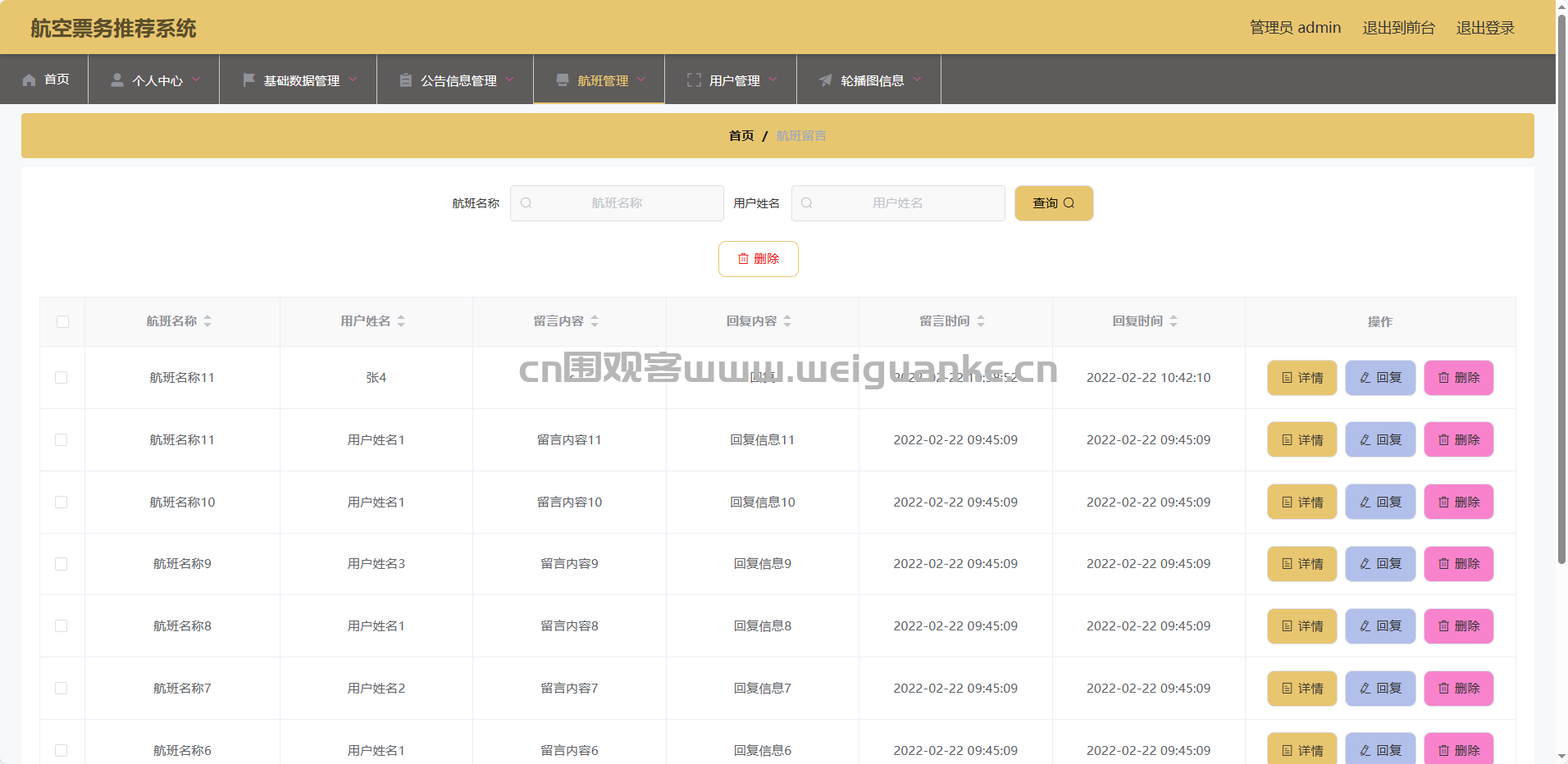The image size is (1568, 764).
Task: Go to 退出到前台 in the header
Action: pyautogui.click(x=1398, y=28)
